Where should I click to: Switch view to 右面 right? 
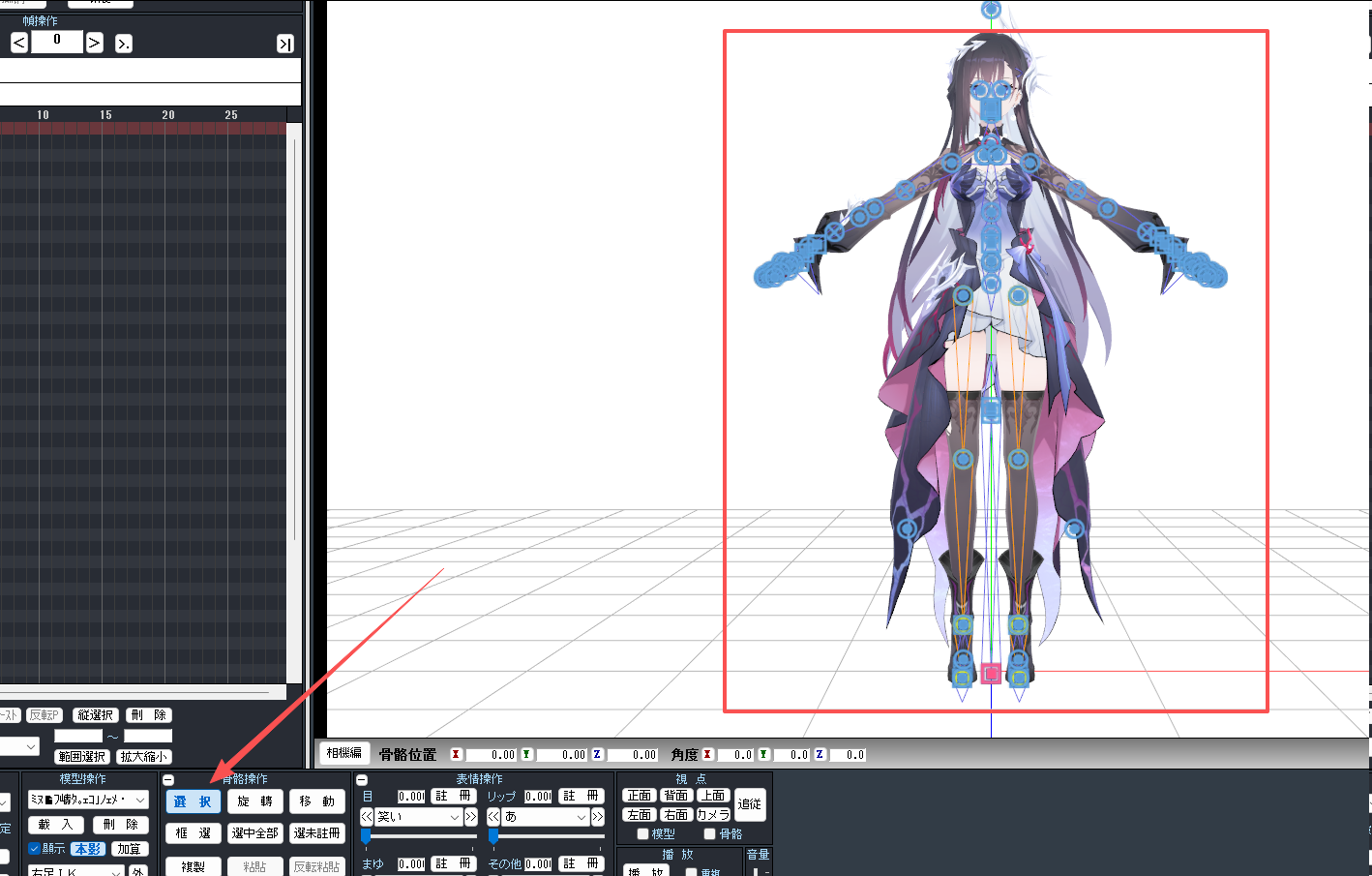point(676,815)
